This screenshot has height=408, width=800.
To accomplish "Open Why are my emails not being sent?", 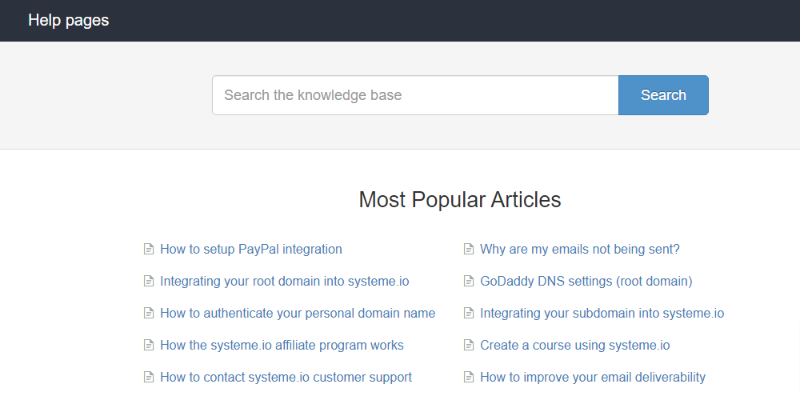I will pos(580,249).
